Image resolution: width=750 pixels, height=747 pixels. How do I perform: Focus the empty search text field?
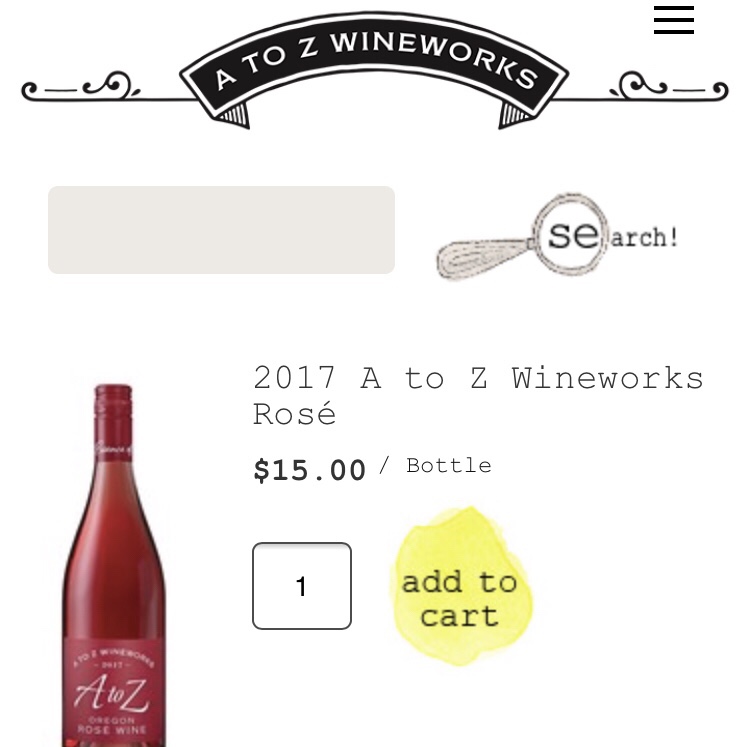(221, 230)
